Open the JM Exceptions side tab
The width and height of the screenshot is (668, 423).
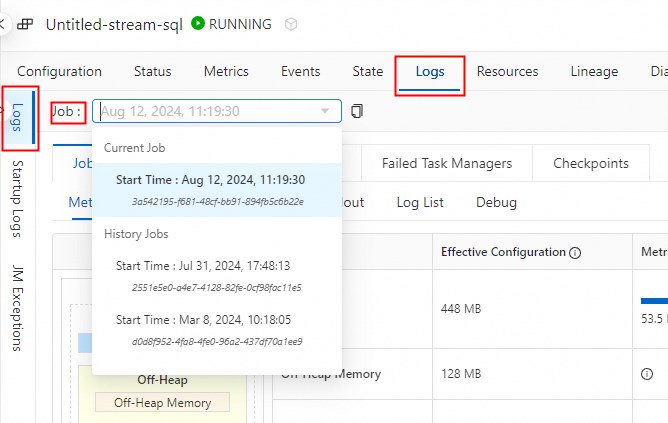click(x=17, y=308)
